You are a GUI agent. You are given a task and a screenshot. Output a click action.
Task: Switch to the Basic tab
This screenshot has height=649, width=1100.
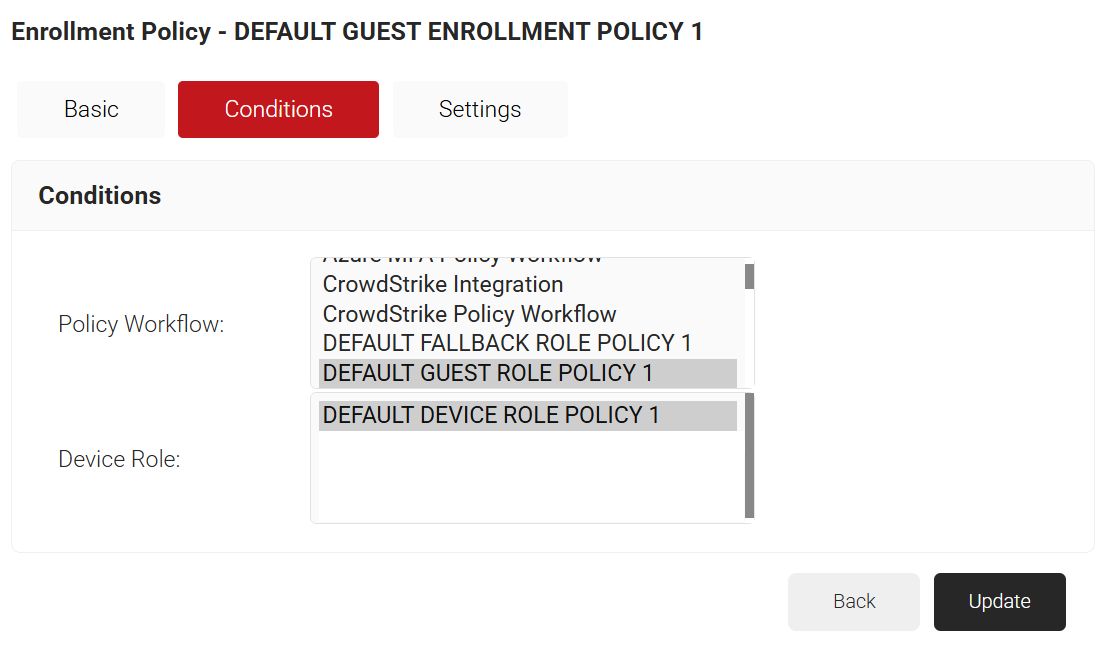[91, 109]
